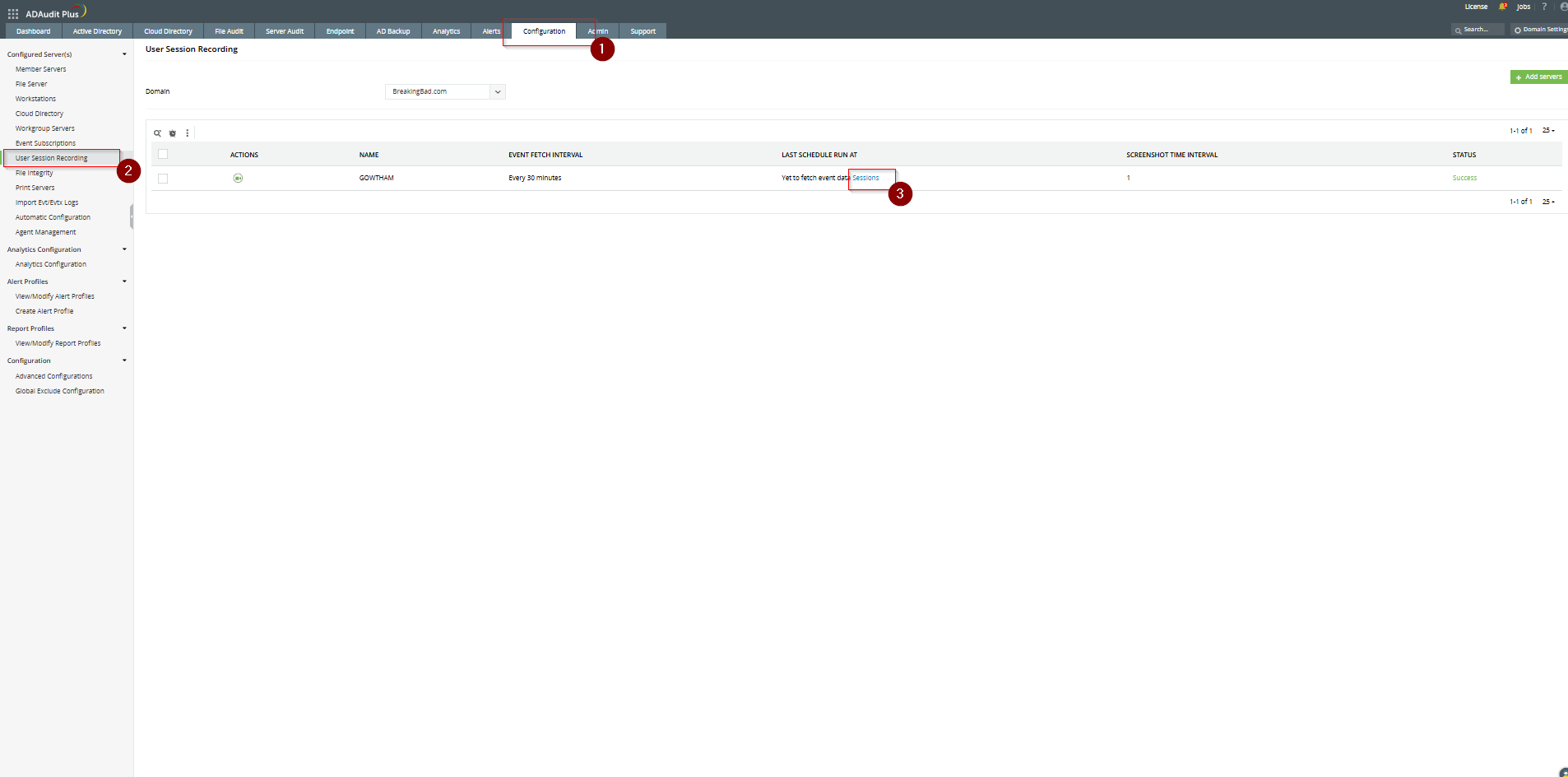Click the table search icon

pos(157,133)
